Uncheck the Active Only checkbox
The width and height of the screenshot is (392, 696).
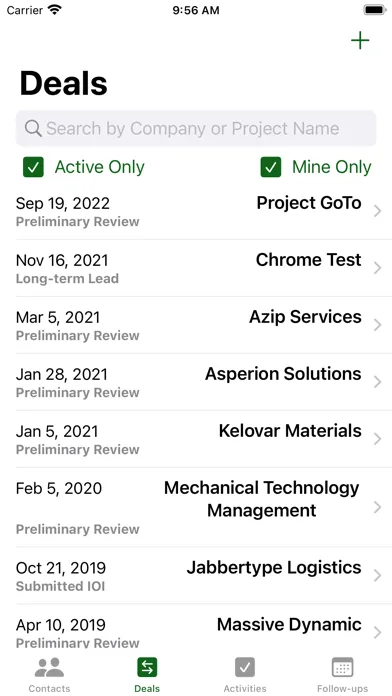pyautogui.click(x=33, y=167)
